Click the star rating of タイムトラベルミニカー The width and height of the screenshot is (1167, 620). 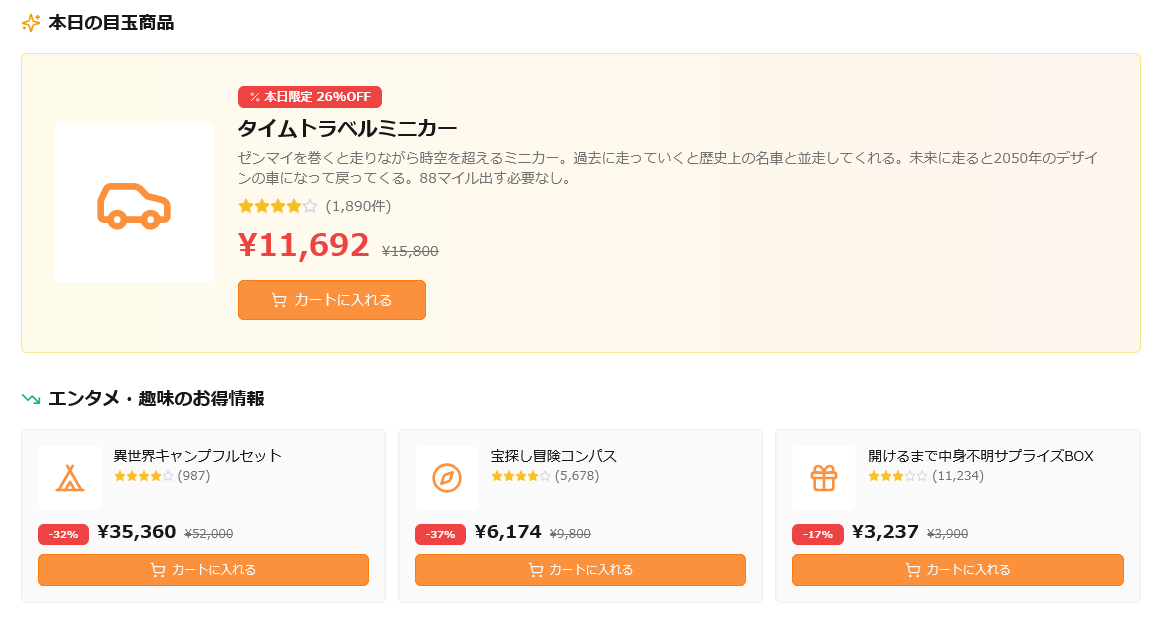pos(277,207)
